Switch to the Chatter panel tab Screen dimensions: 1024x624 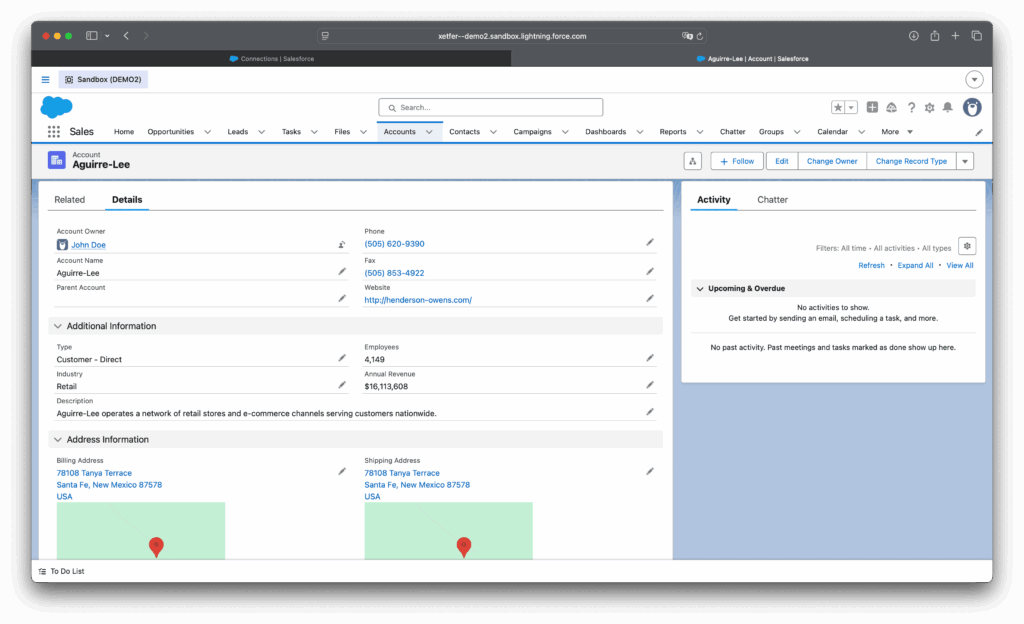click(772, 200)
